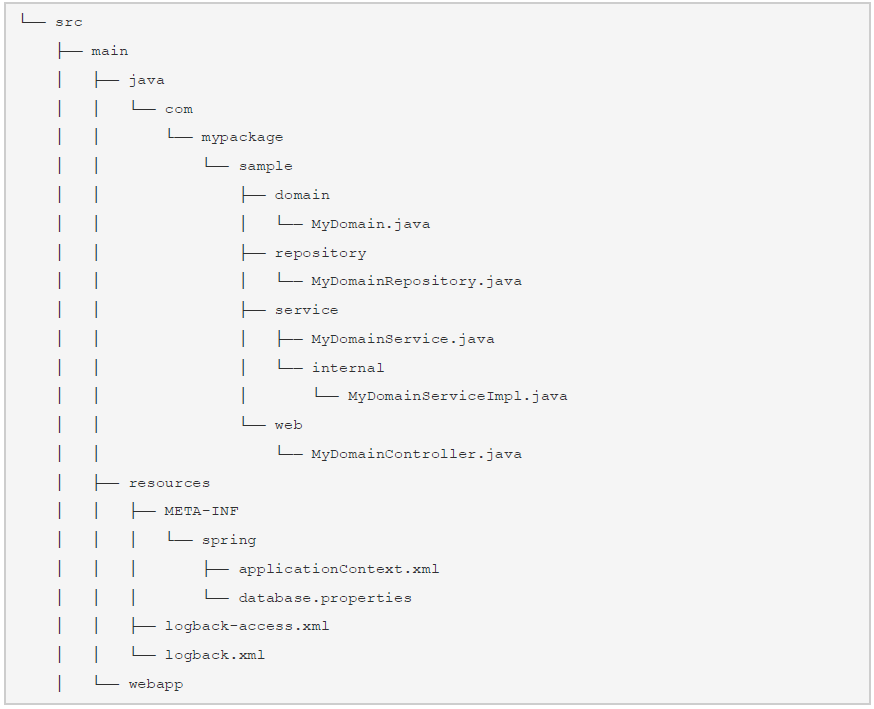Open applicationContext.xml file
Screen dimensions: 874x709
point(339,569)
